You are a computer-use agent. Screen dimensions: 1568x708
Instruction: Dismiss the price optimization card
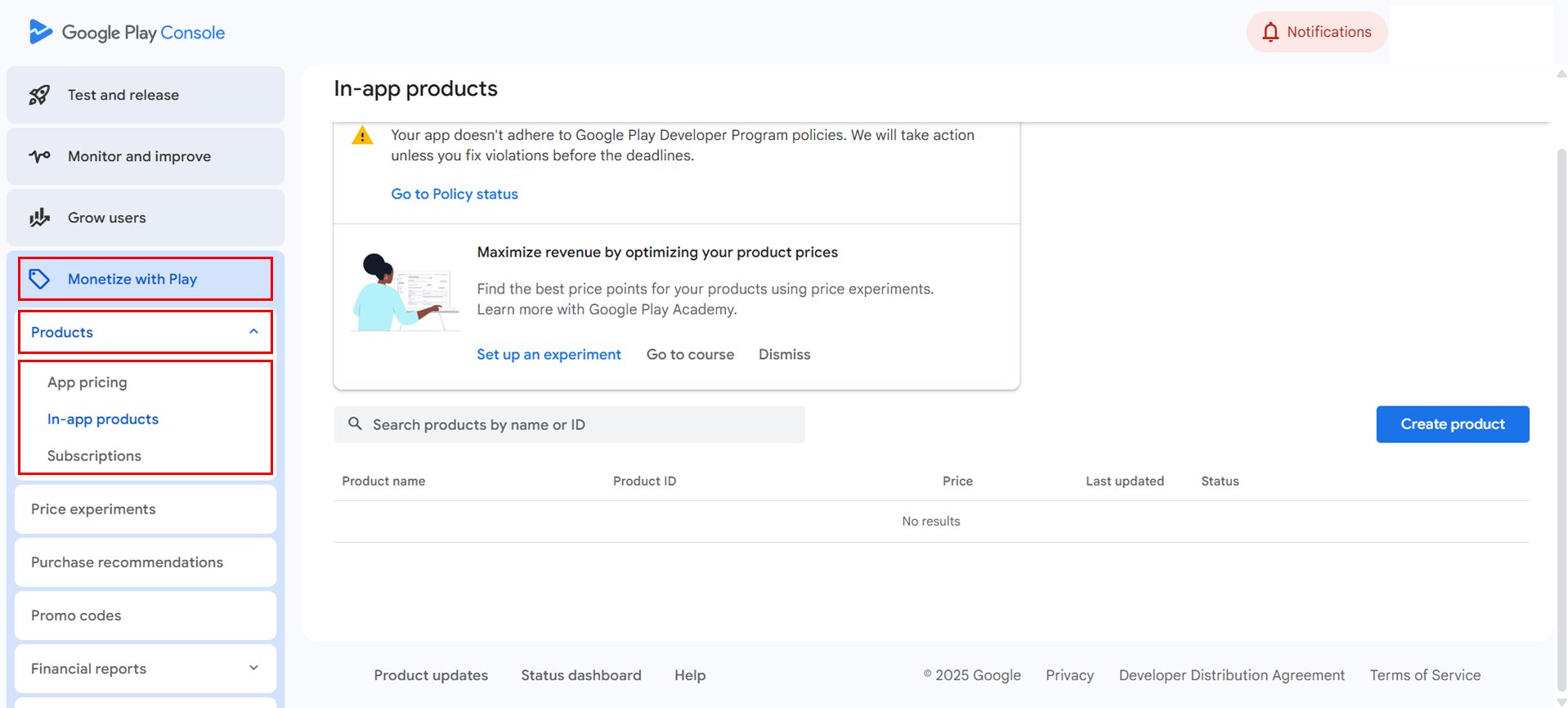[784, 354]
